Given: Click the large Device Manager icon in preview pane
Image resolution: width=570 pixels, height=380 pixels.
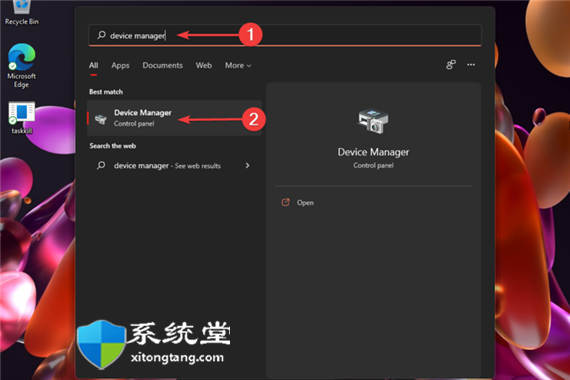Looking at the screenshot, I should click(x=373, y=121).
